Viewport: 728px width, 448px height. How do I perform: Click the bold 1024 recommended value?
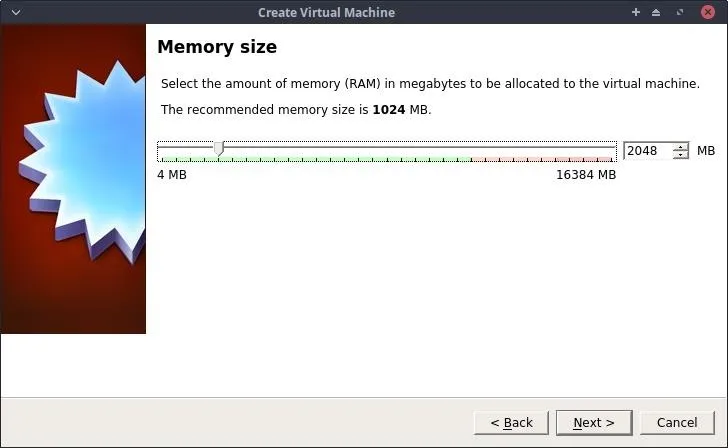(x=389, y=110)
